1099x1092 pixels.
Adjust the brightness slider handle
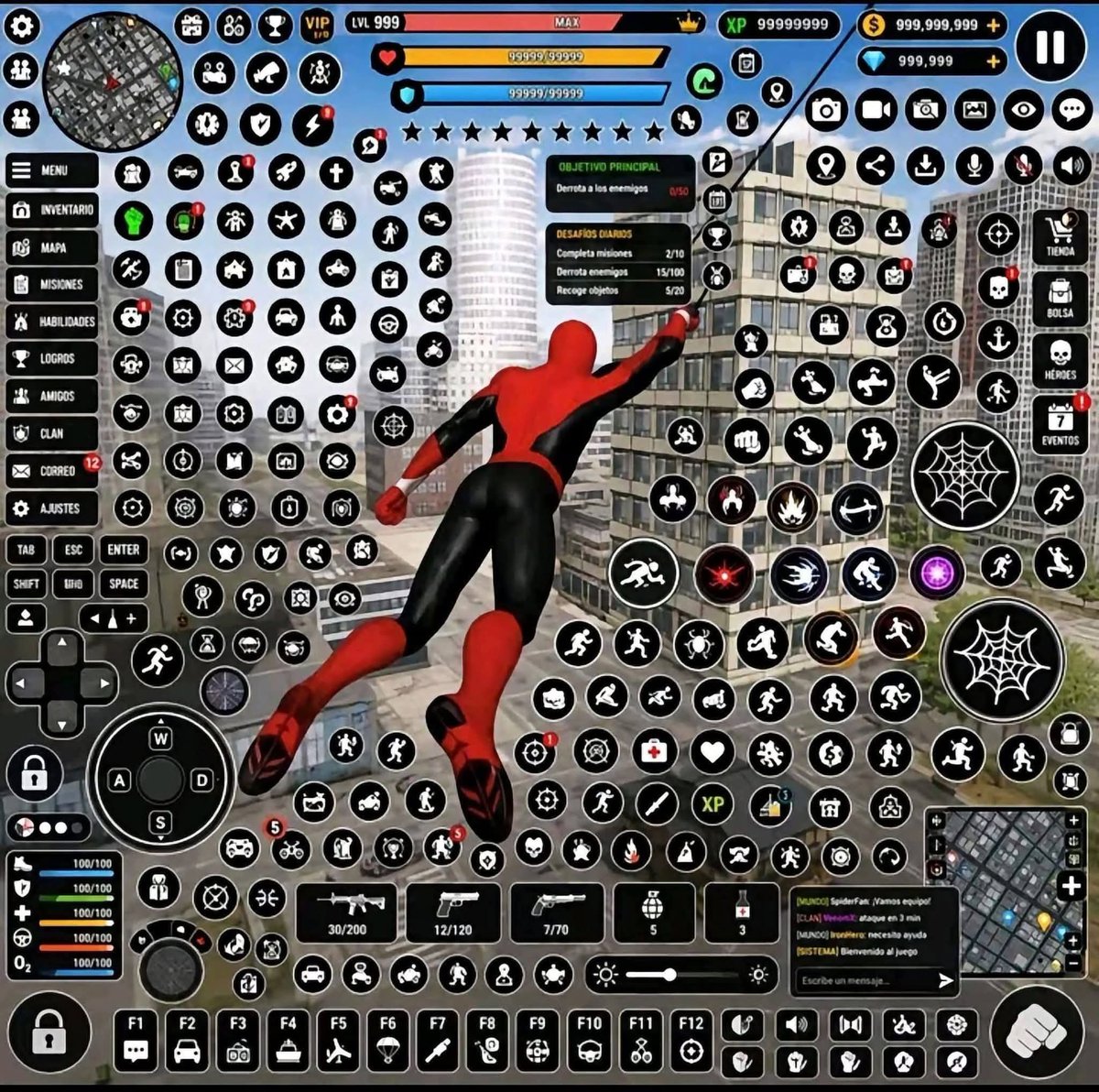click(670, 975)
